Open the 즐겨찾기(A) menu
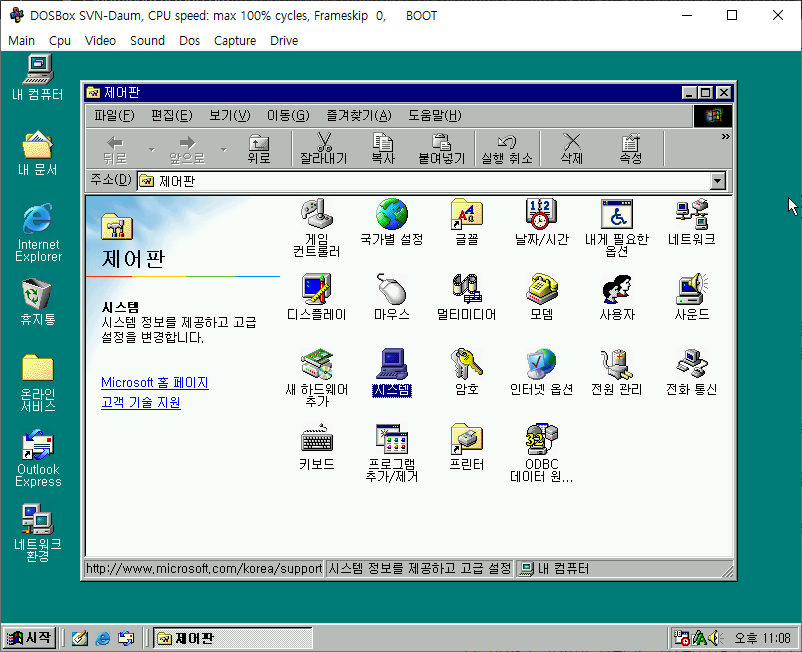 [x=359, y=116]
